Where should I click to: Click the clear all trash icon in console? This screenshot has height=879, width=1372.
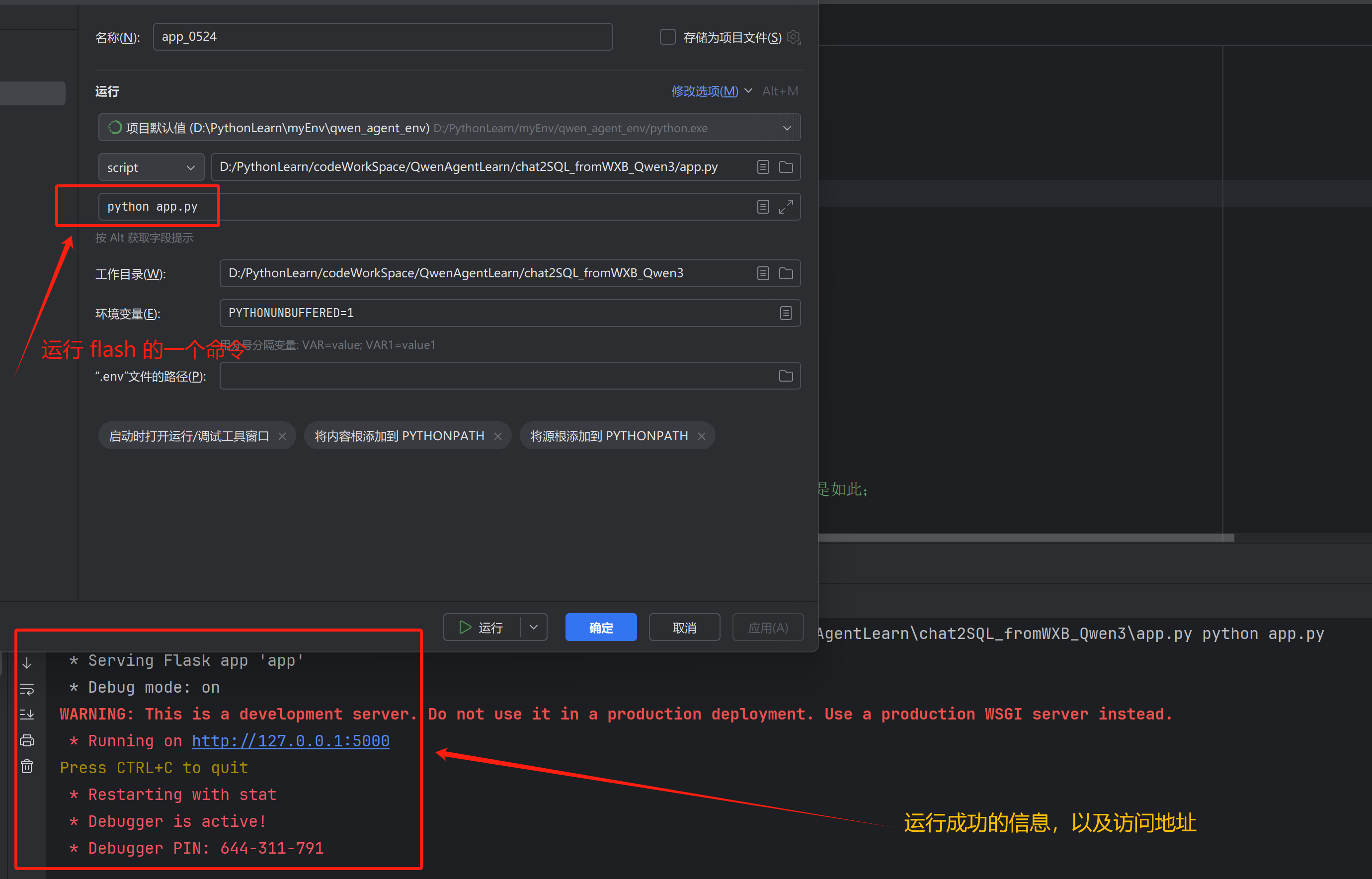(27, 766)
